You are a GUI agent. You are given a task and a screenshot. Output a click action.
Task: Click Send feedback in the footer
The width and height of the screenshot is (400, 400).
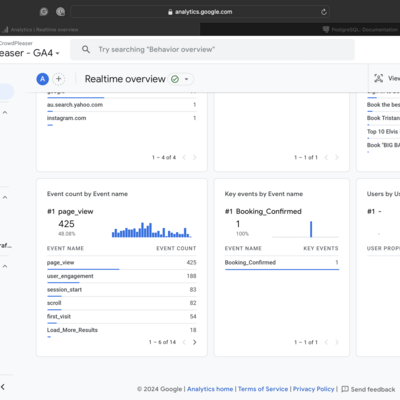click(x=368, y=389)
